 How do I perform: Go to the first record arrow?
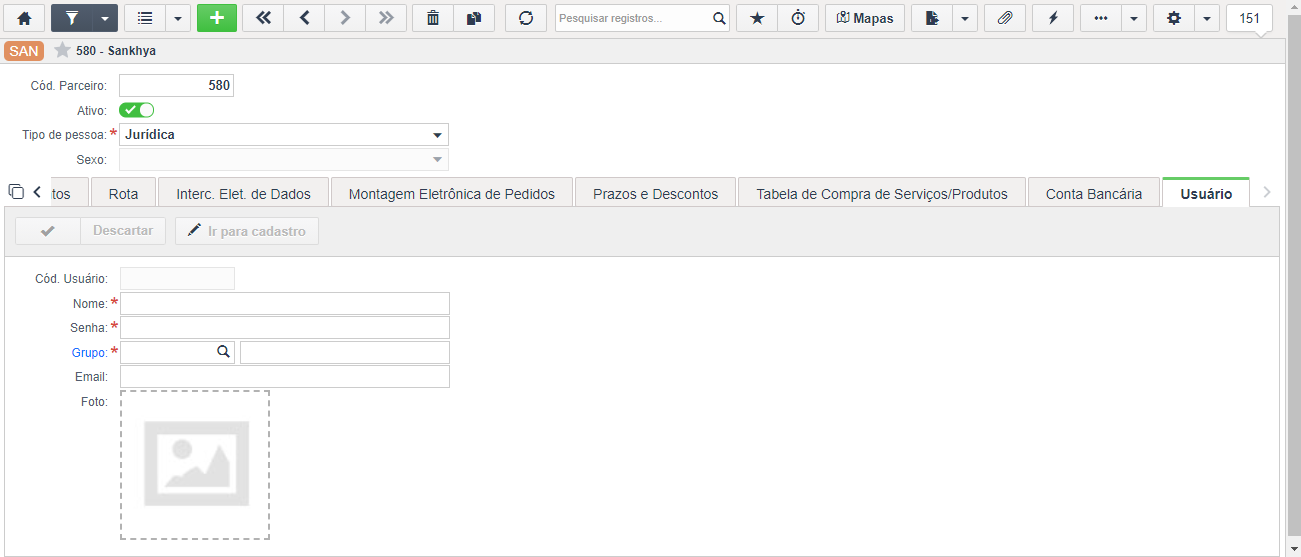263,18
